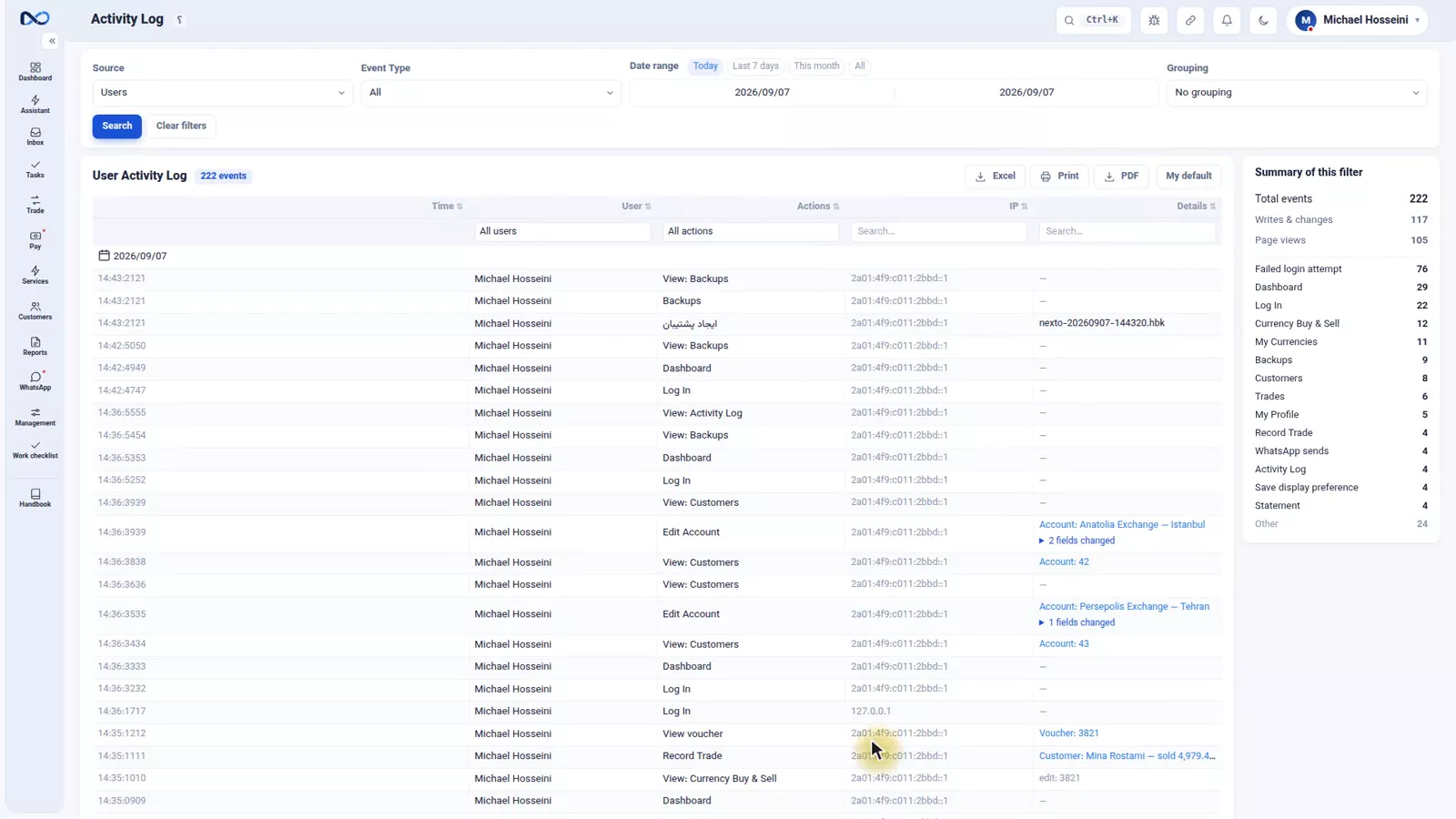Open the All users filter dropdown
Viewport: 1456px width, 819px height.
click(x=562, y=231)
